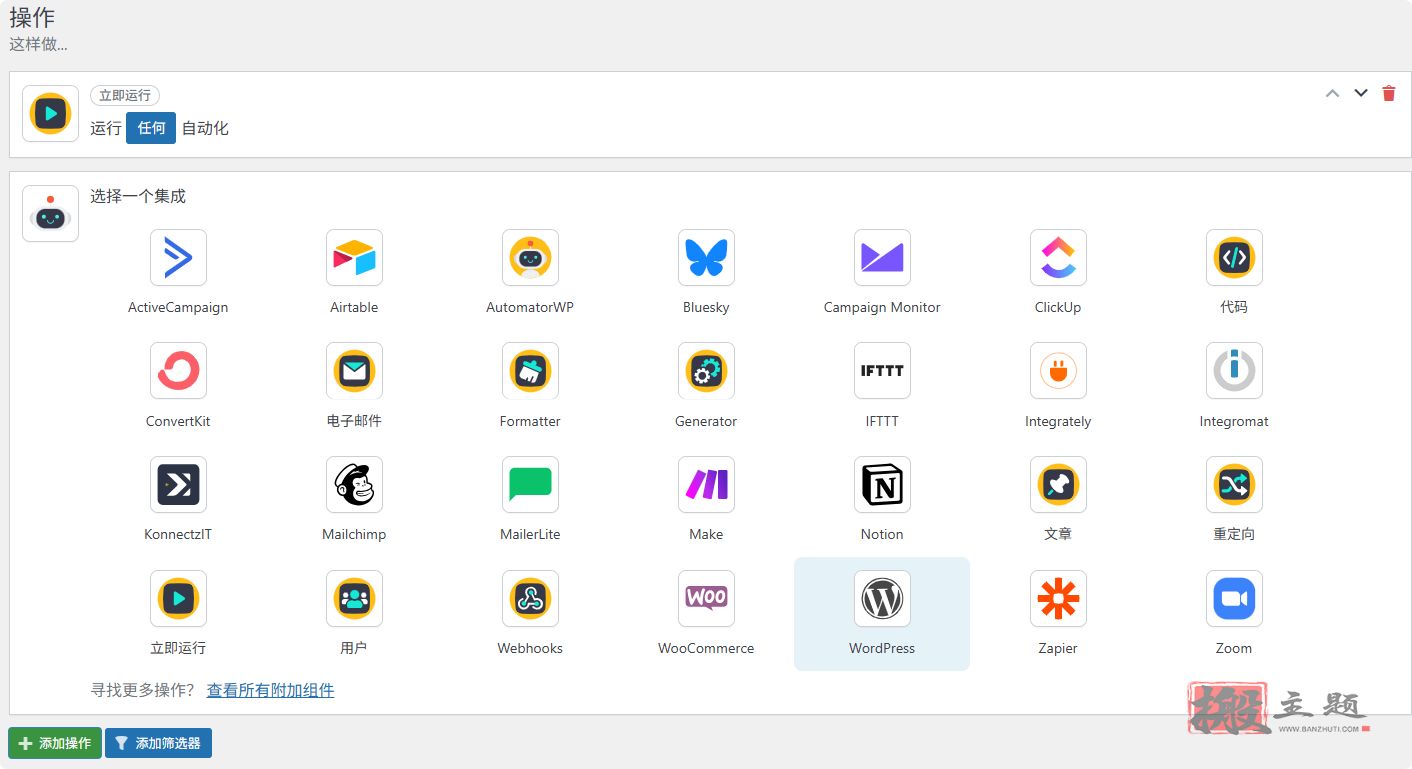The image size is (1412, 769).
Task: Pick the Zapier integration icon
Action: tap(1058, 599)
